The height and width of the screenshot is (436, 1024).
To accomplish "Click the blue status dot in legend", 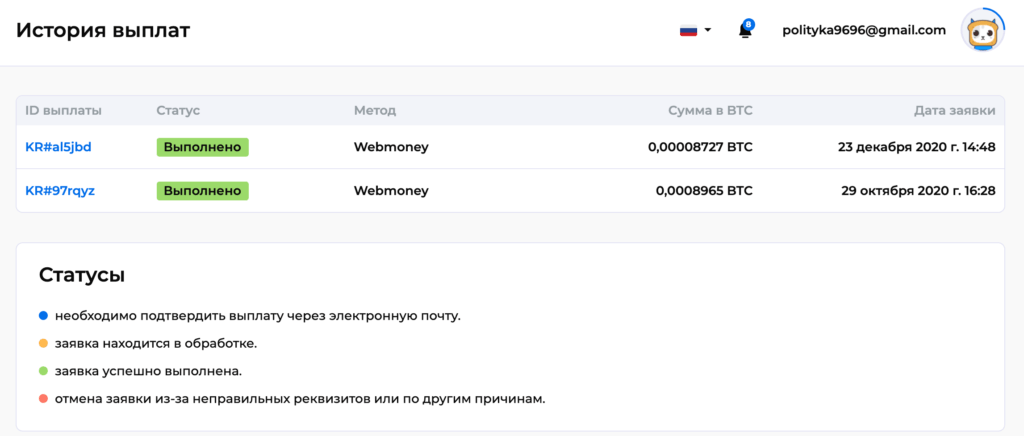I will 43,316.
